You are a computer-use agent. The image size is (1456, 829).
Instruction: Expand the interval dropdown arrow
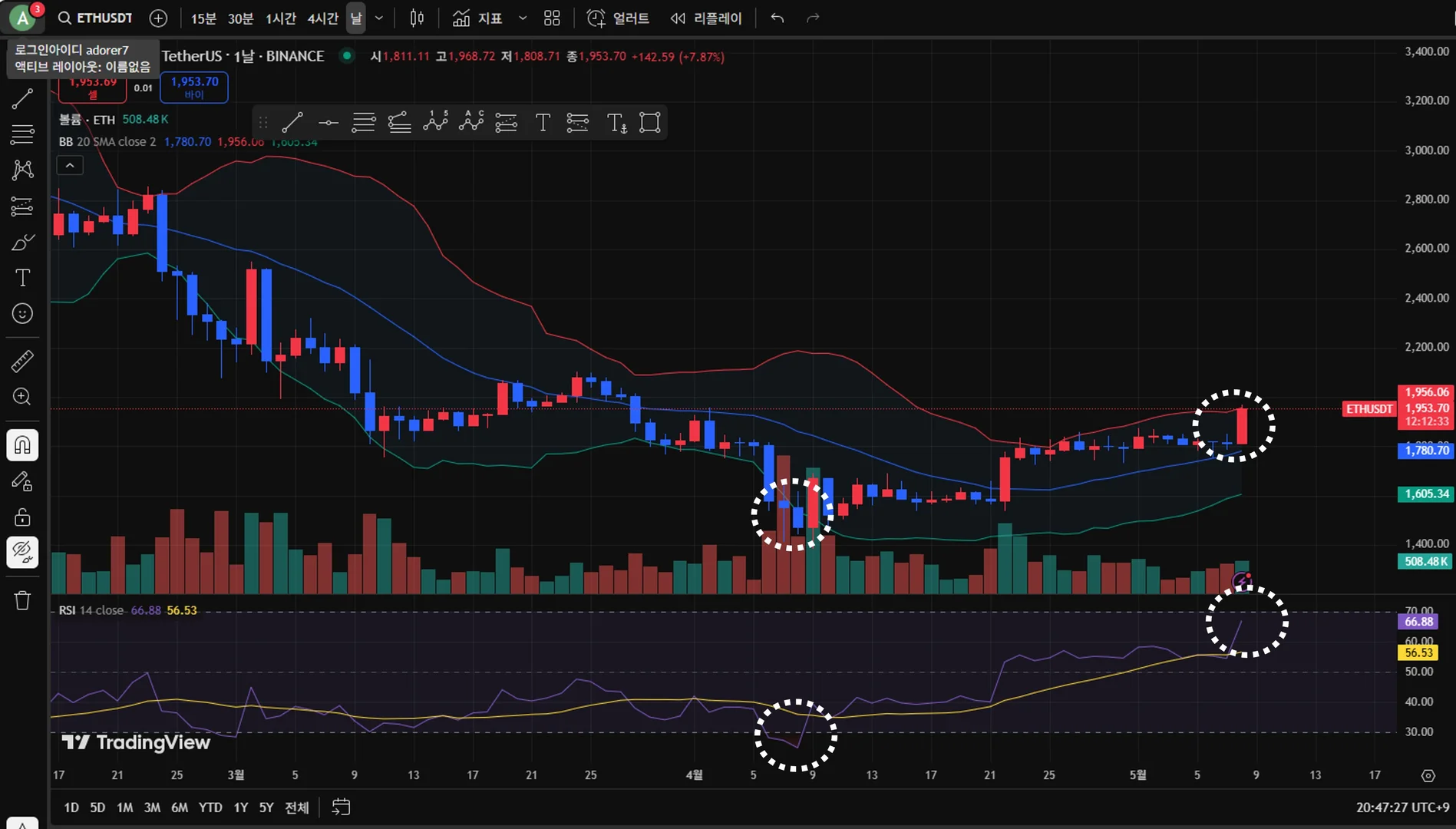click(379, 18)
